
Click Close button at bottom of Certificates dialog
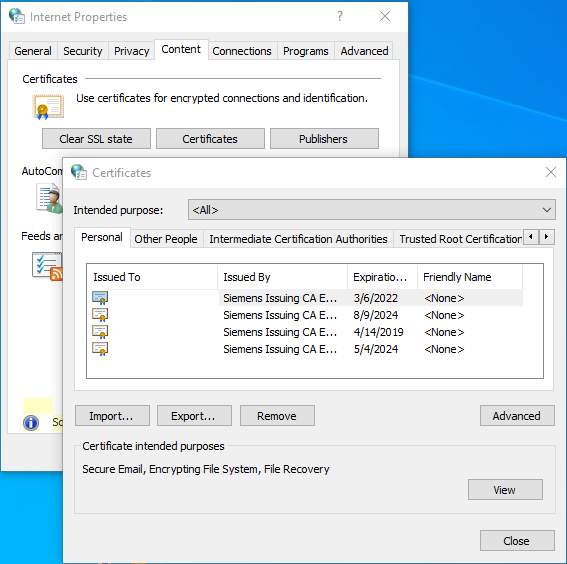coord(517,541)
